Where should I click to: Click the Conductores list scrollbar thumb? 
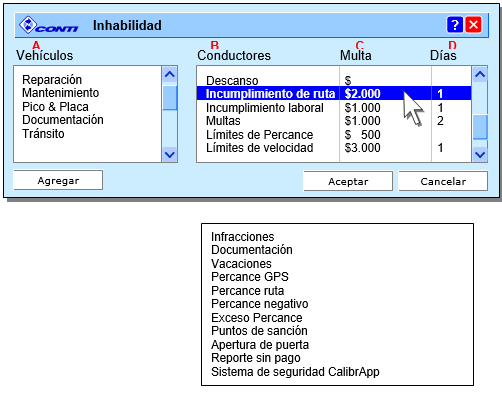pyautogui.click(x=480, y=127)
